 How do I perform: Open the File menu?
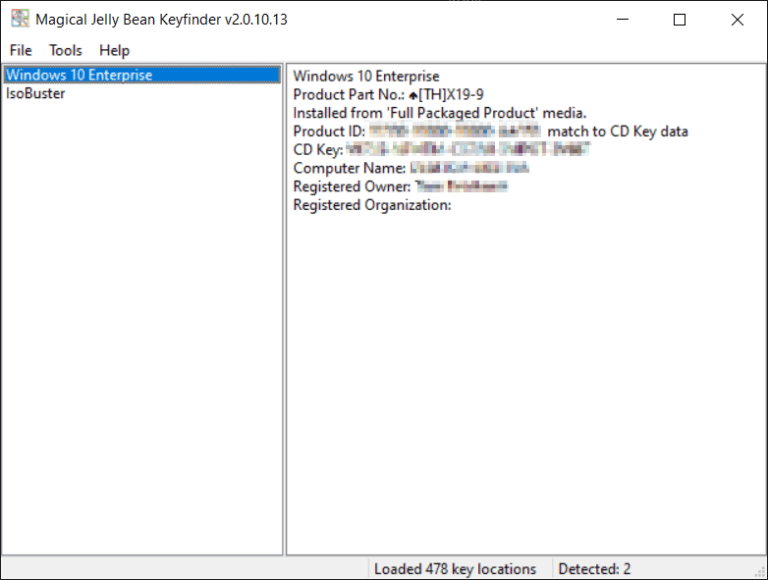(x=21, y=50)
